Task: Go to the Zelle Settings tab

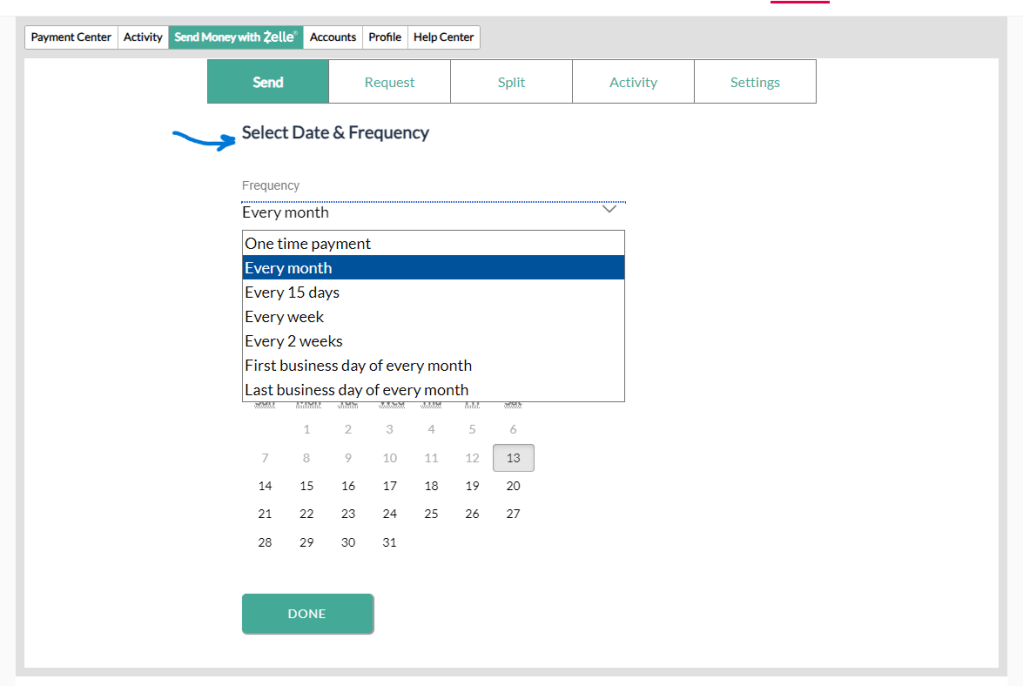Action: [755, 82]
